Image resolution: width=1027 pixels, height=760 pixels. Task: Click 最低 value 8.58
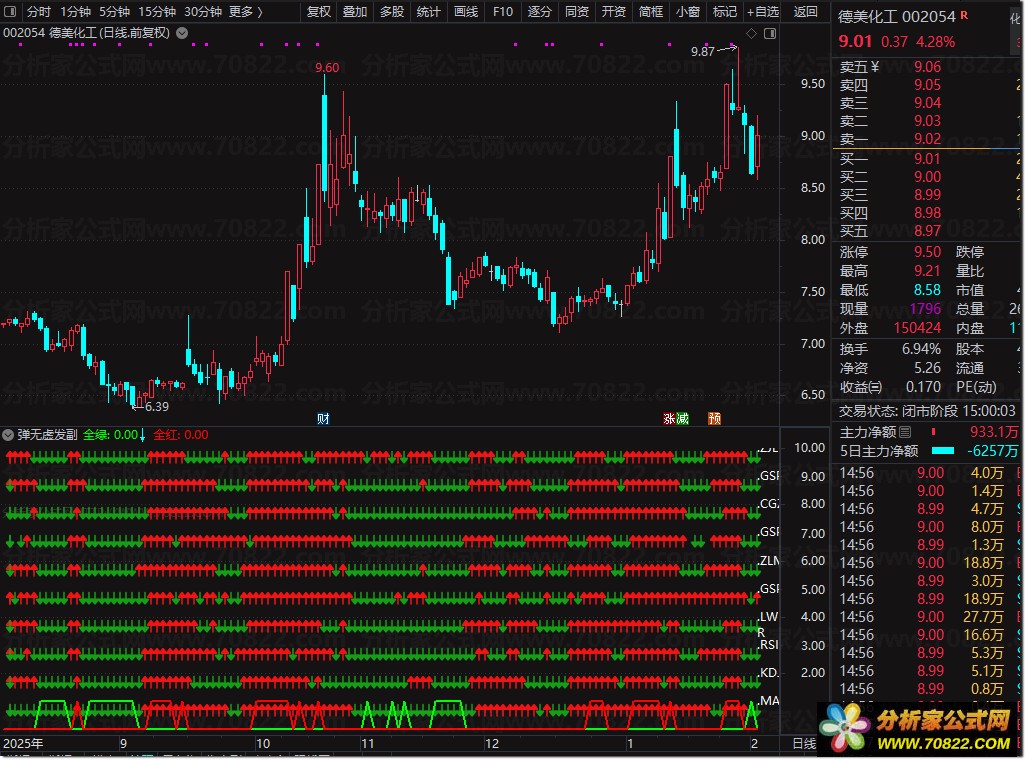point(927,290)
